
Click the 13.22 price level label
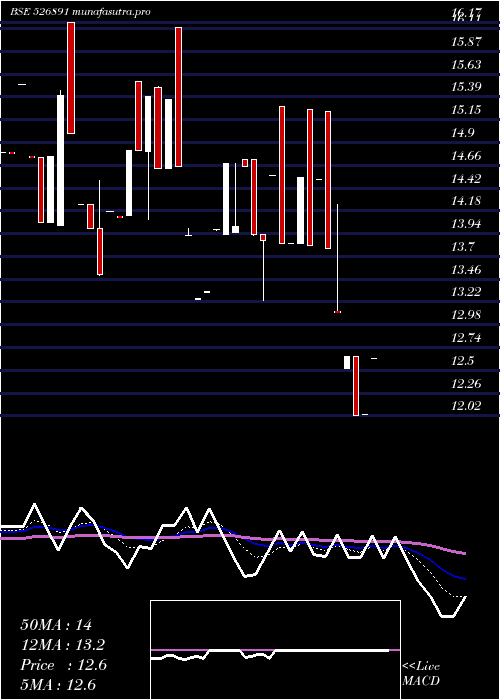(x=466, y=292)
